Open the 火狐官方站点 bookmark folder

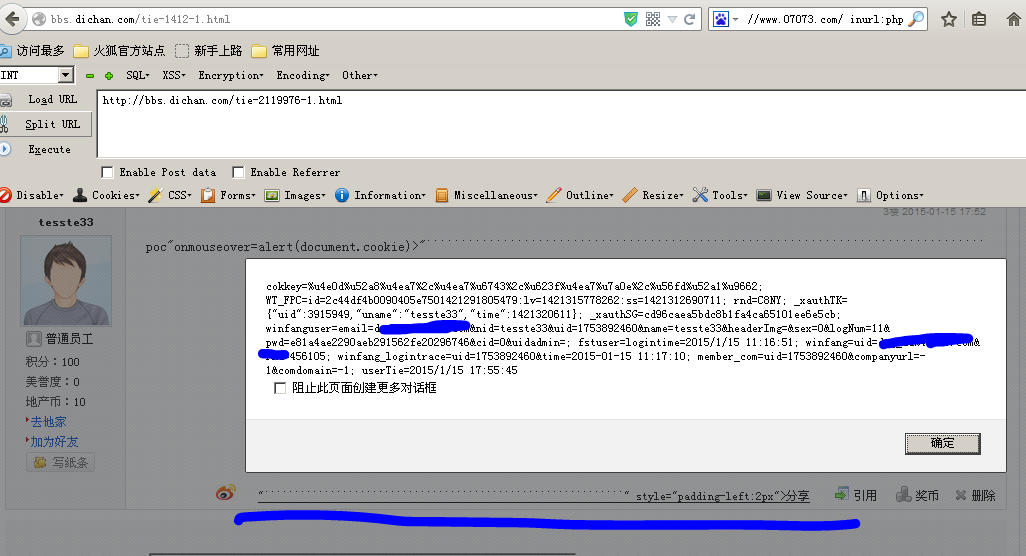119,50
